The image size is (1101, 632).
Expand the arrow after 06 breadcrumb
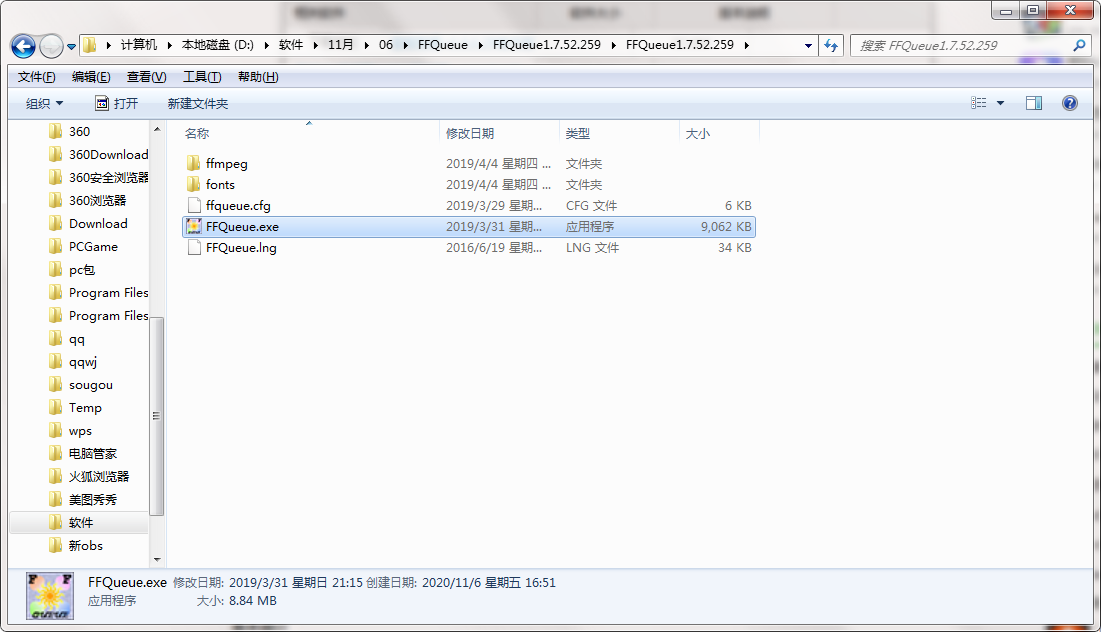click(406, 46)
